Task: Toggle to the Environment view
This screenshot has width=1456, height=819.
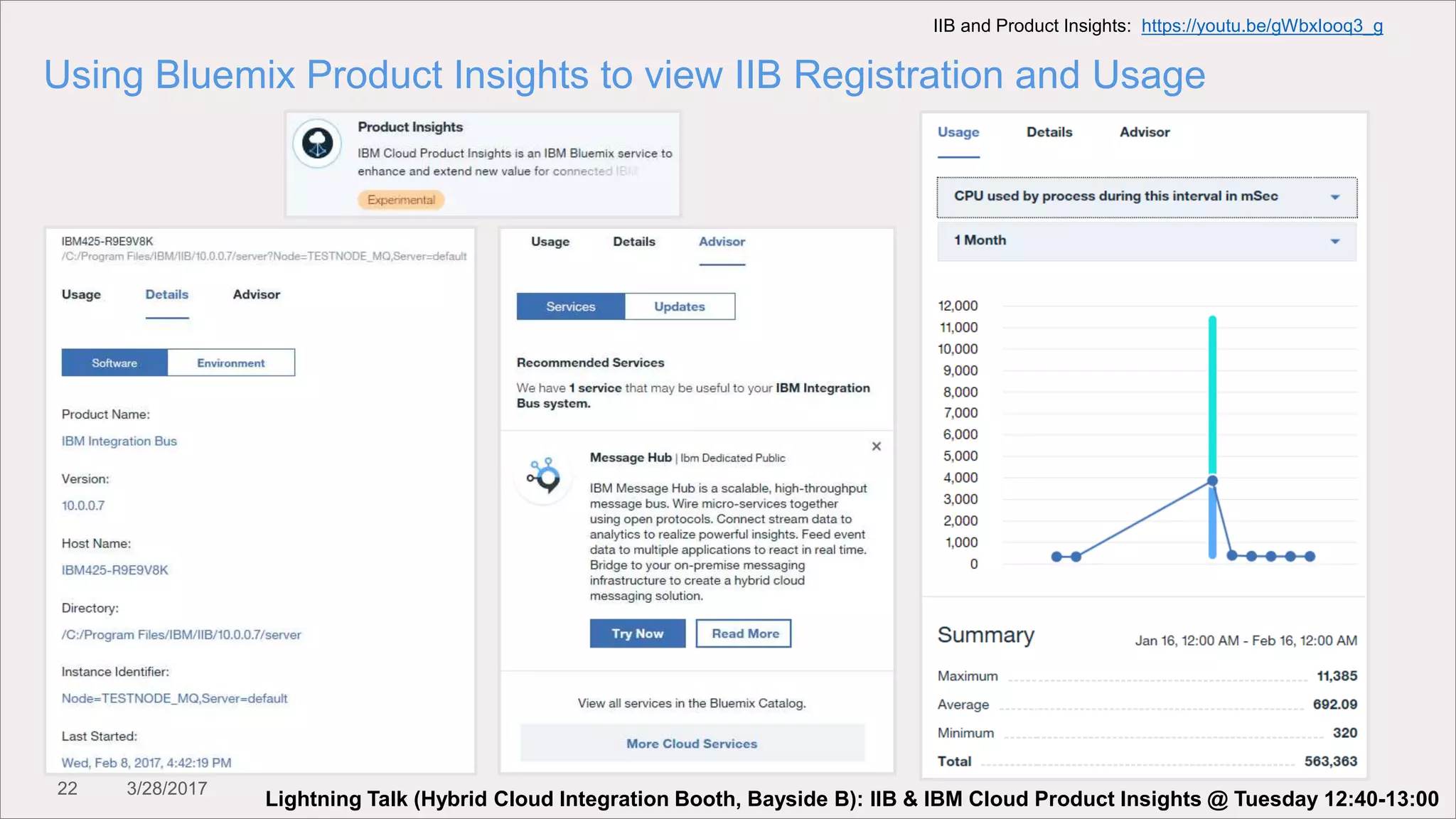Action: pyautogui.click(x=231, y=363)
